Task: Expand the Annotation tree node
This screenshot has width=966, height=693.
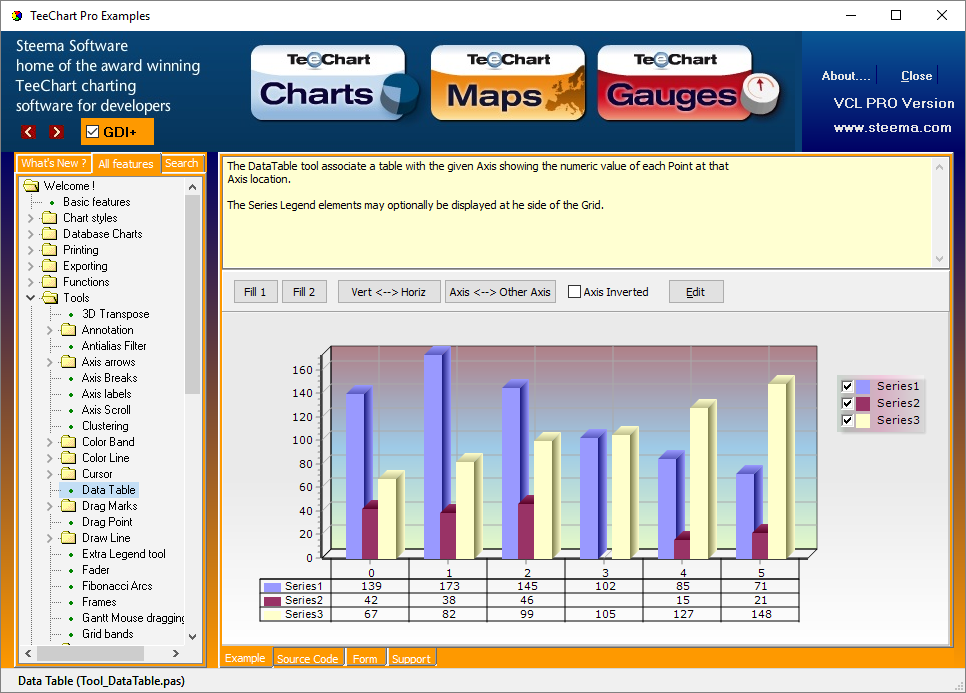Action: [50, 330]
